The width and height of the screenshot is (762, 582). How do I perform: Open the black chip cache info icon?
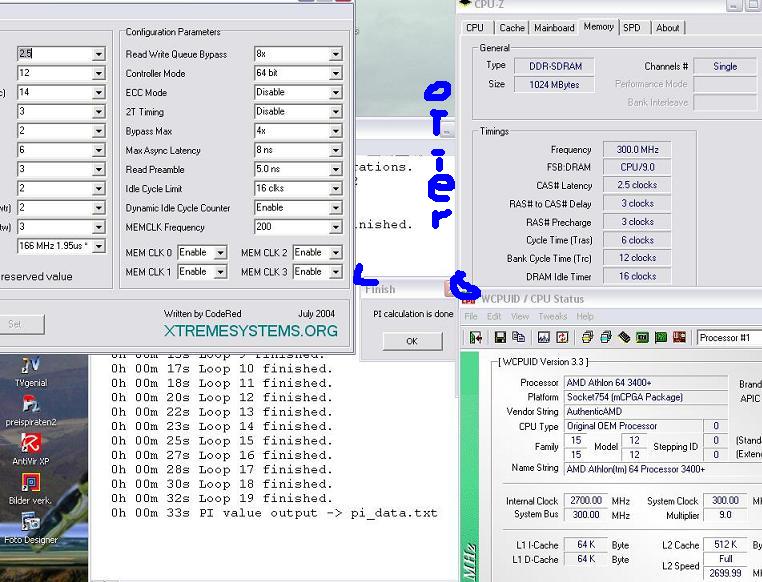pos(624,337)
